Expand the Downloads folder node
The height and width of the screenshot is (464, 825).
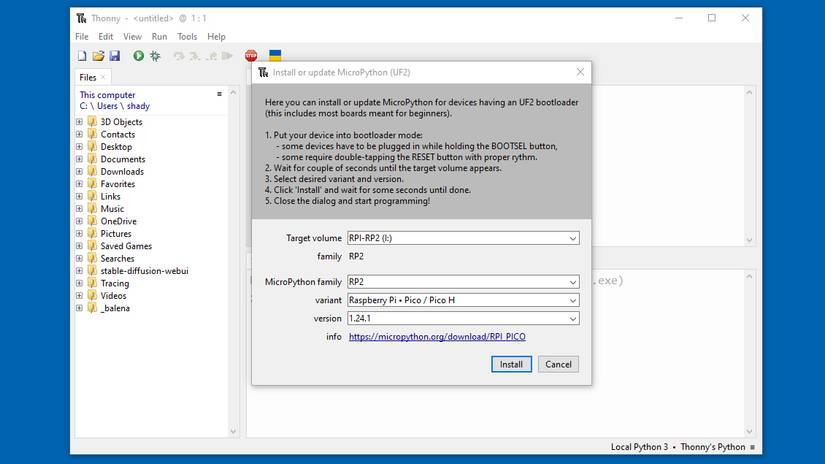tap(79, 172)
